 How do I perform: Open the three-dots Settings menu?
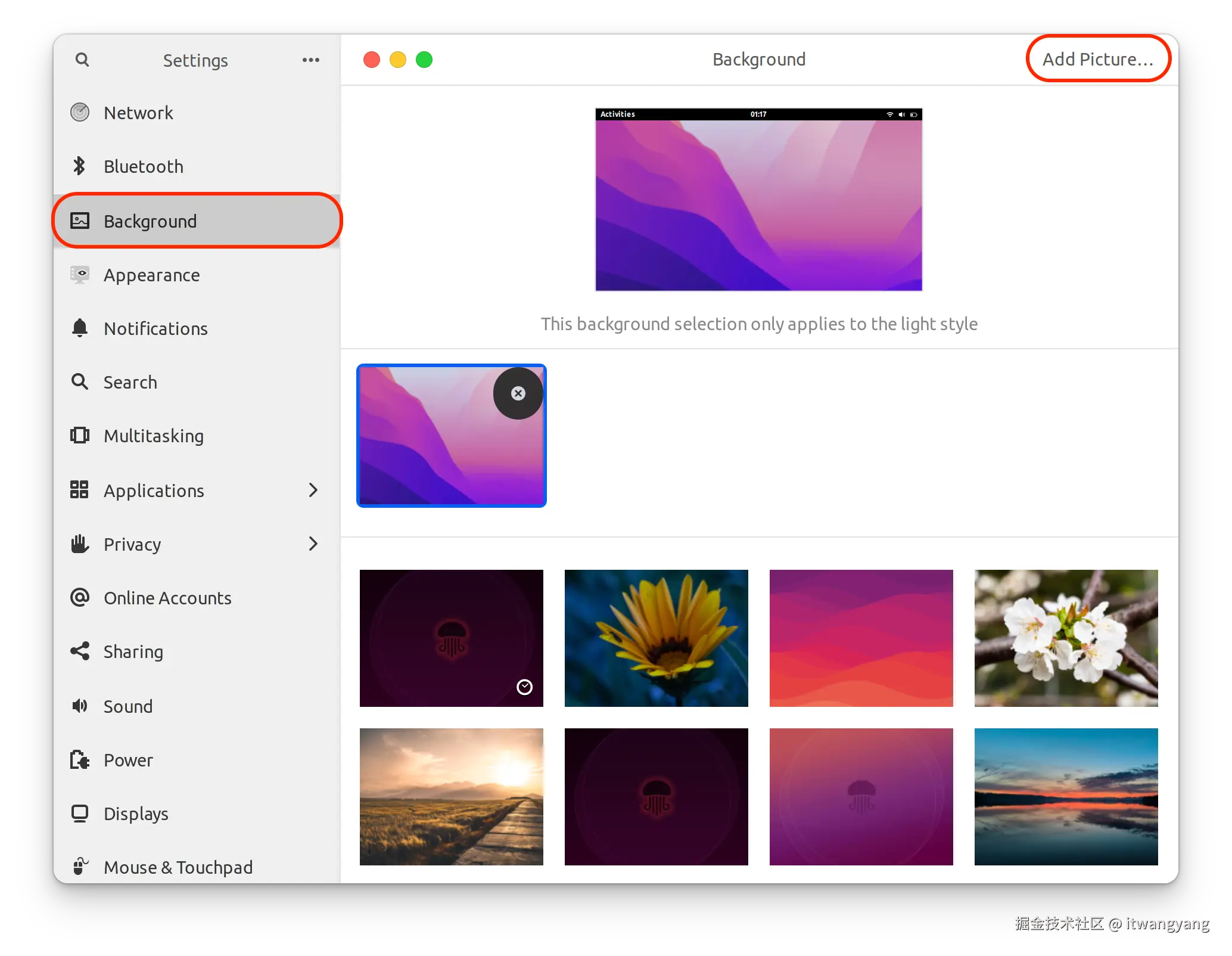[x=310, y=60]
